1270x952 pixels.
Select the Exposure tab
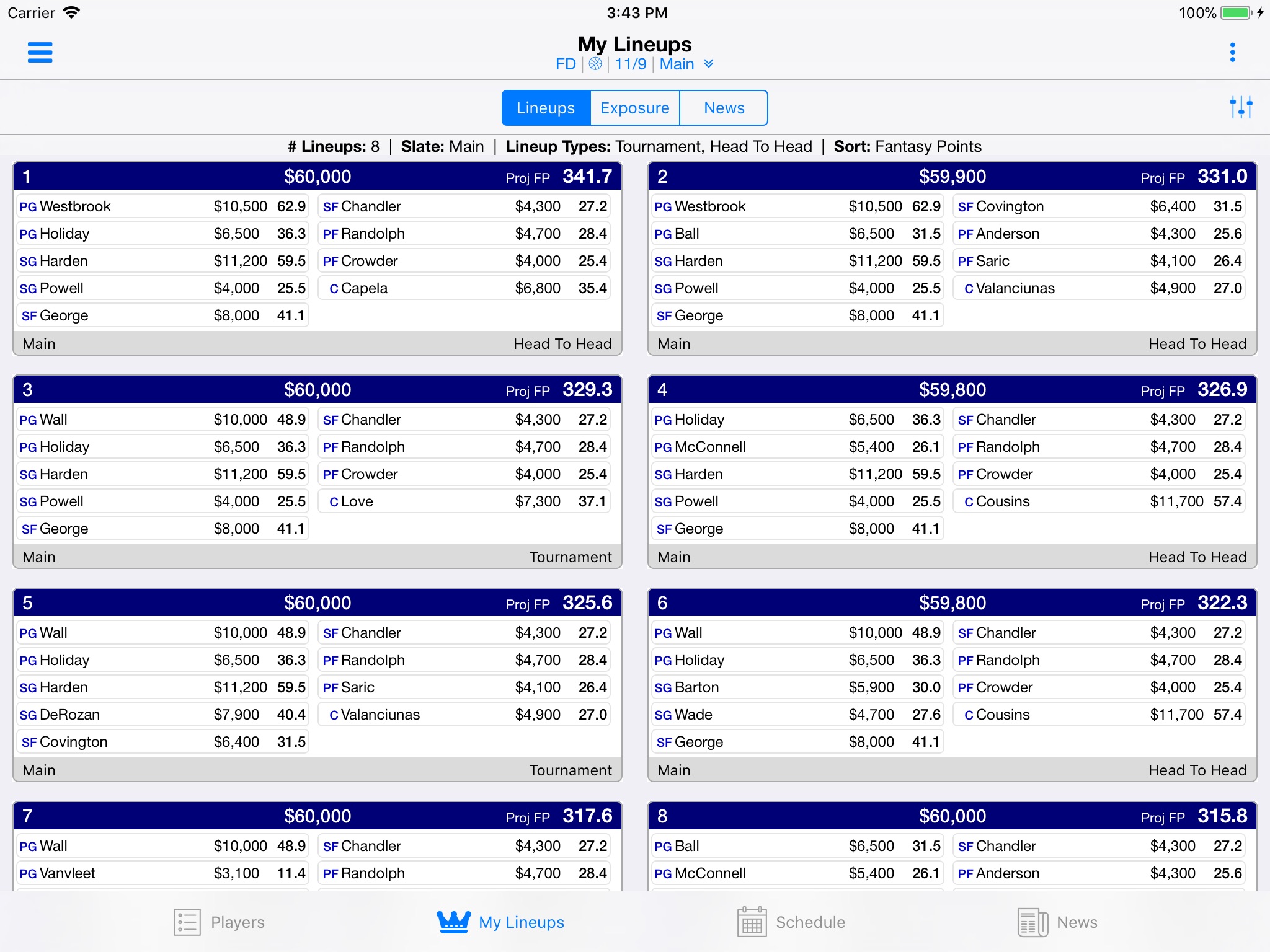[634, 107]
